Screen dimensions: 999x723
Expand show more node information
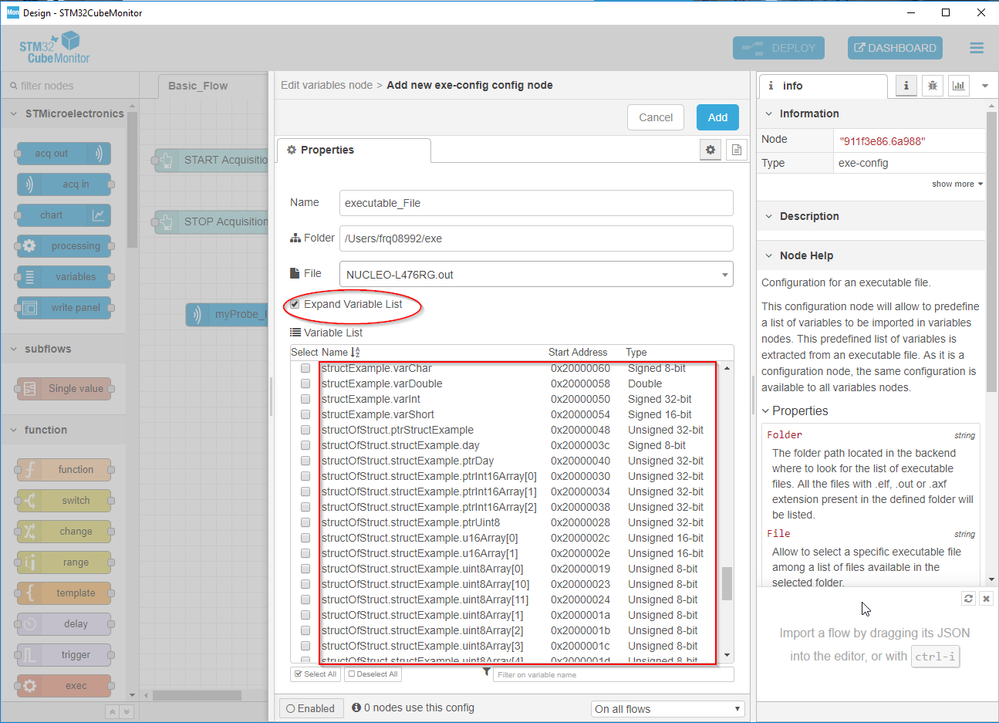[957, 184]
